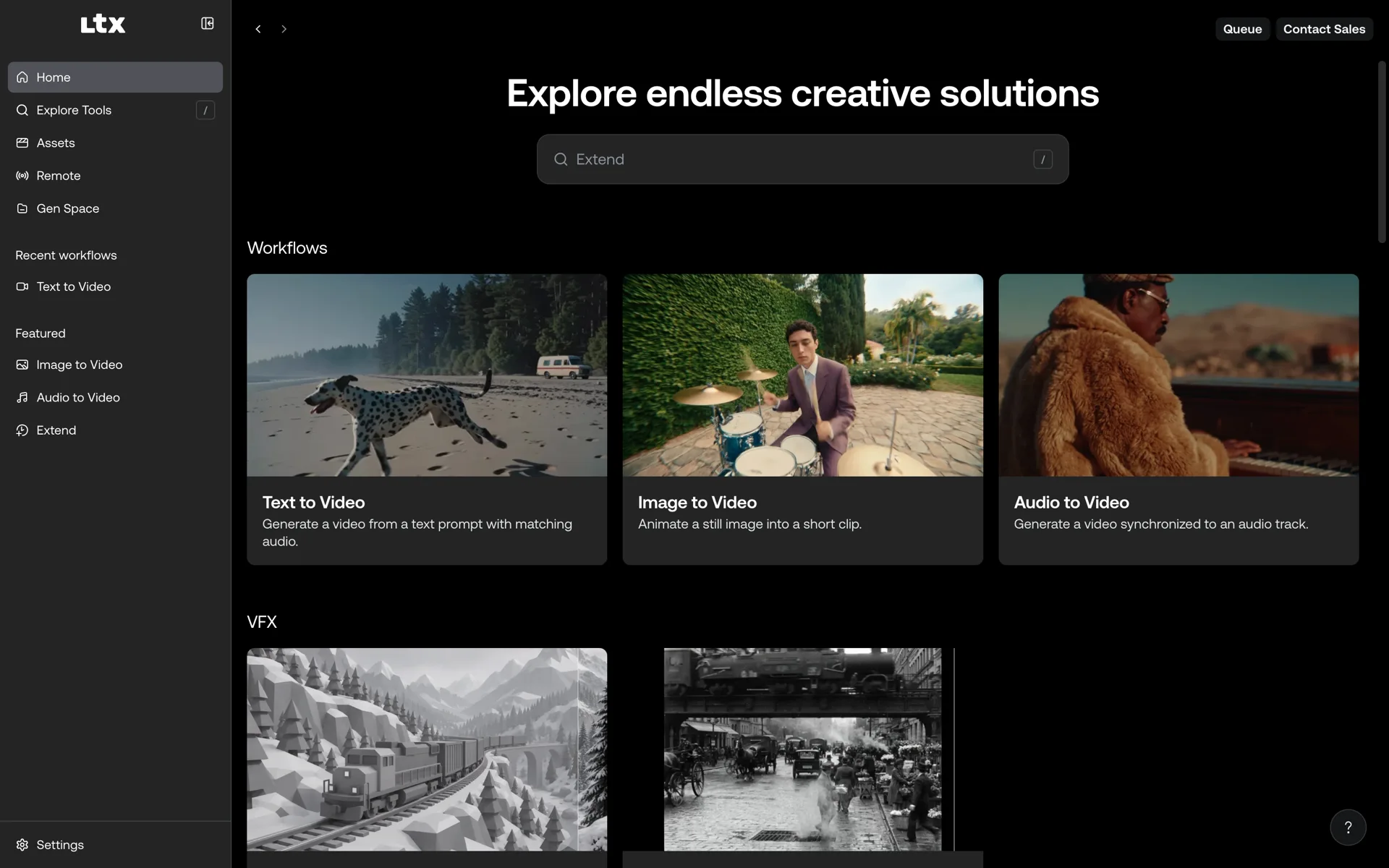The image size is (1389, 868).
Task: Open Settings at the sidebar bottom
Action: pos(115,845)
